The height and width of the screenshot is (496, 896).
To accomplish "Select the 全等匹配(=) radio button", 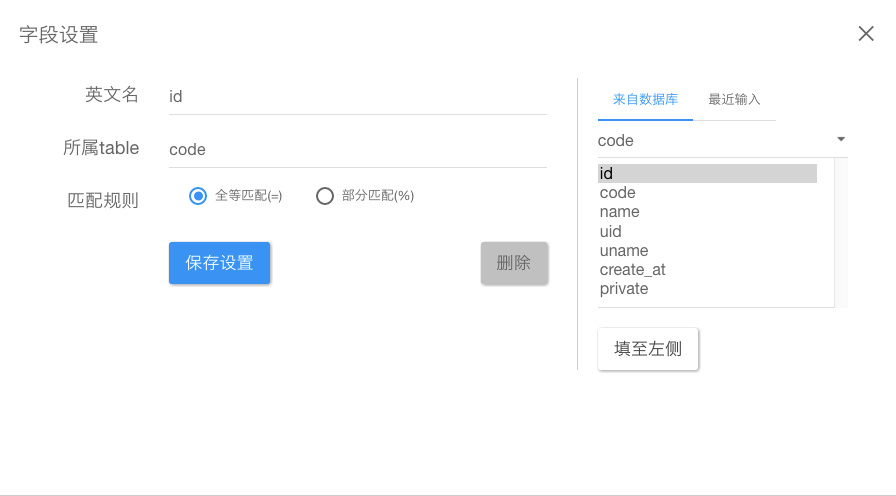I will [198, 196].
